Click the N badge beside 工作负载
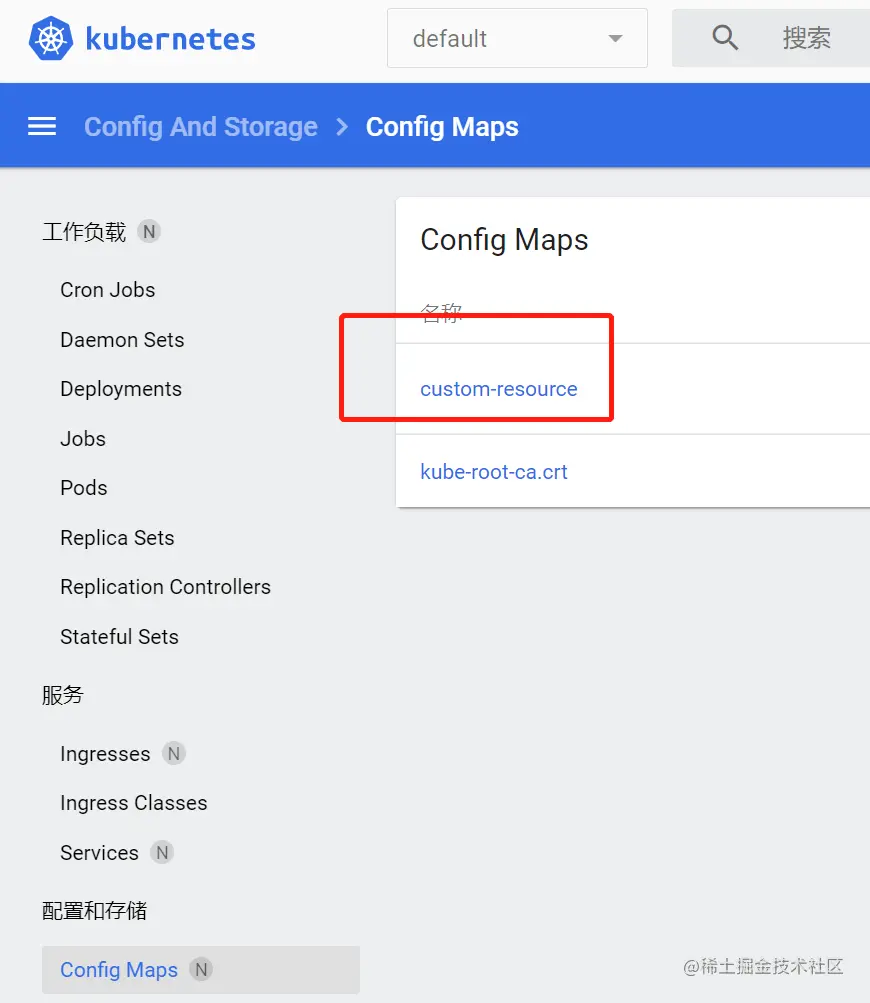Screen dimensions: 870x1003 (x=149, y=232)
